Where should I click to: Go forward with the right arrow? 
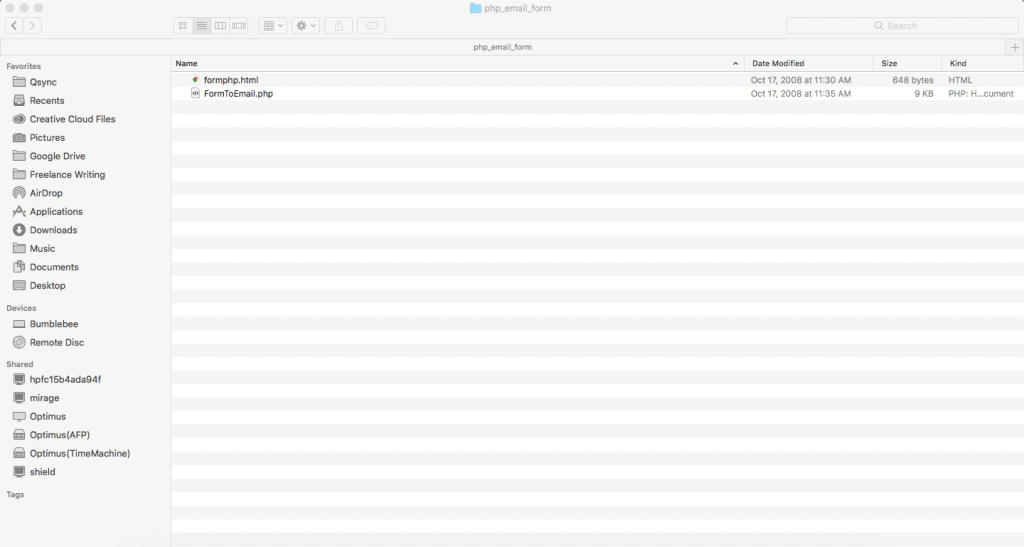tap(33, 25)
